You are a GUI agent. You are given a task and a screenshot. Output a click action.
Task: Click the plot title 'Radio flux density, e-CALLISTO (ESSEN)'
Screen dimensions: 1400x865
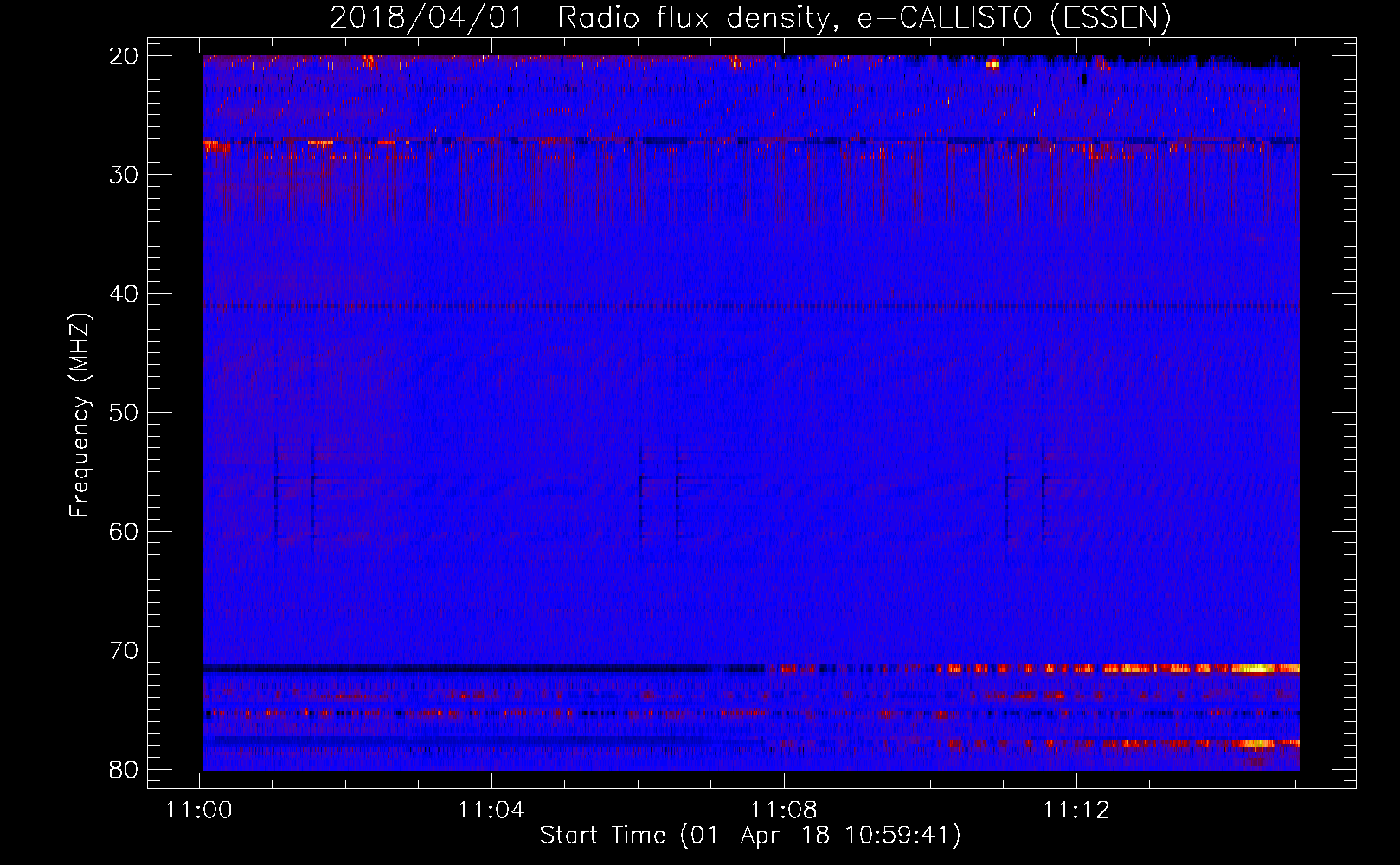pos(864,17)
